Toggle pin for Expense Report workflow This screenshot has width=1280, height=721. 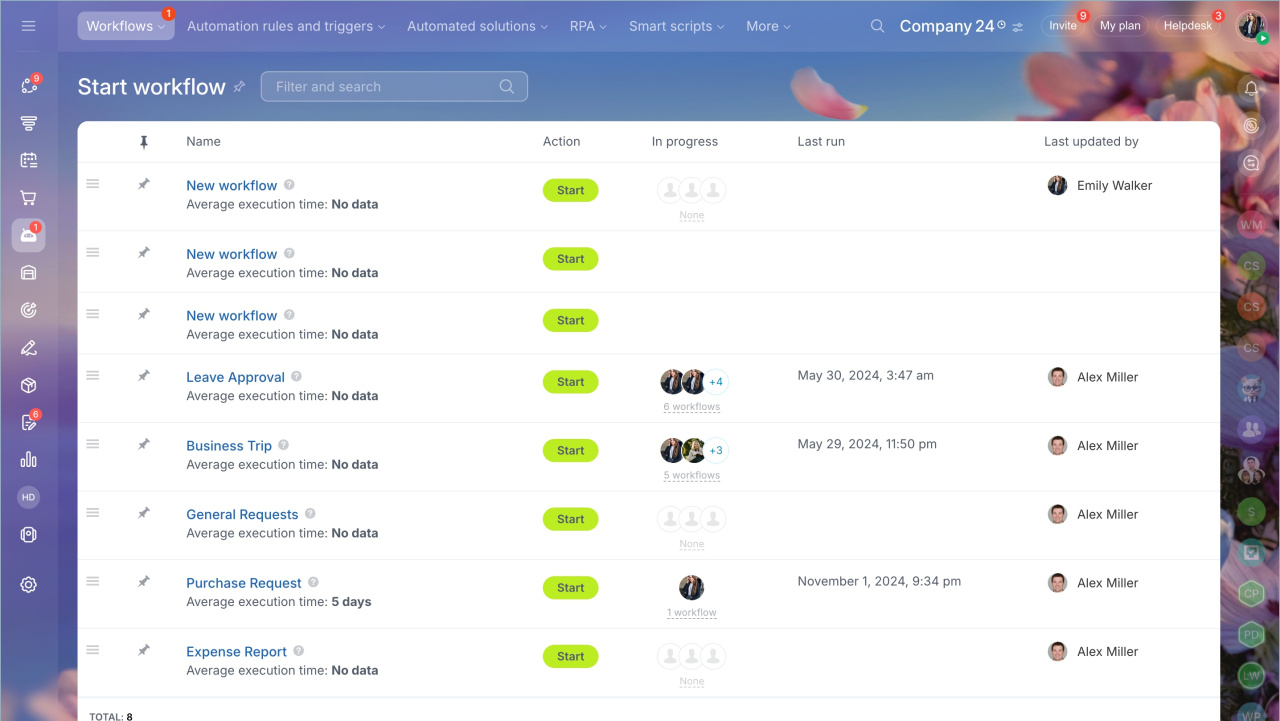[x=144, y=650]
